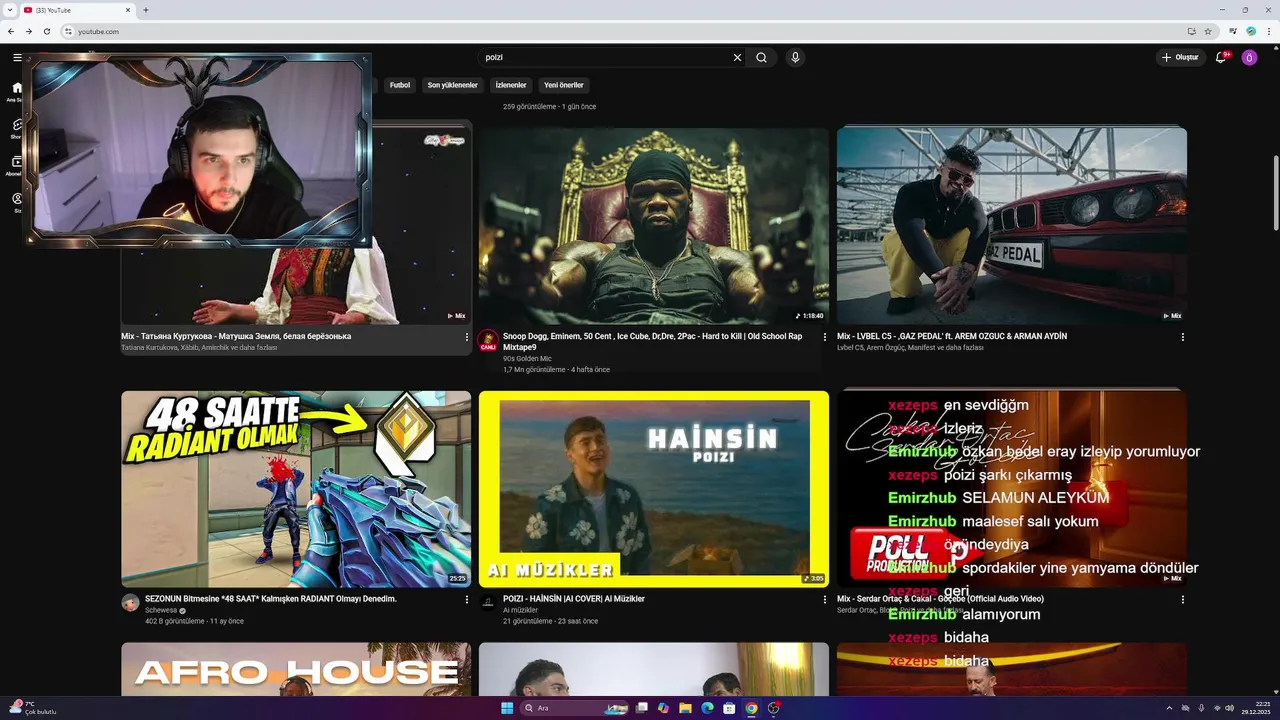
Task: Open OBS Studio from taskbar
Action: click(773, 708)
